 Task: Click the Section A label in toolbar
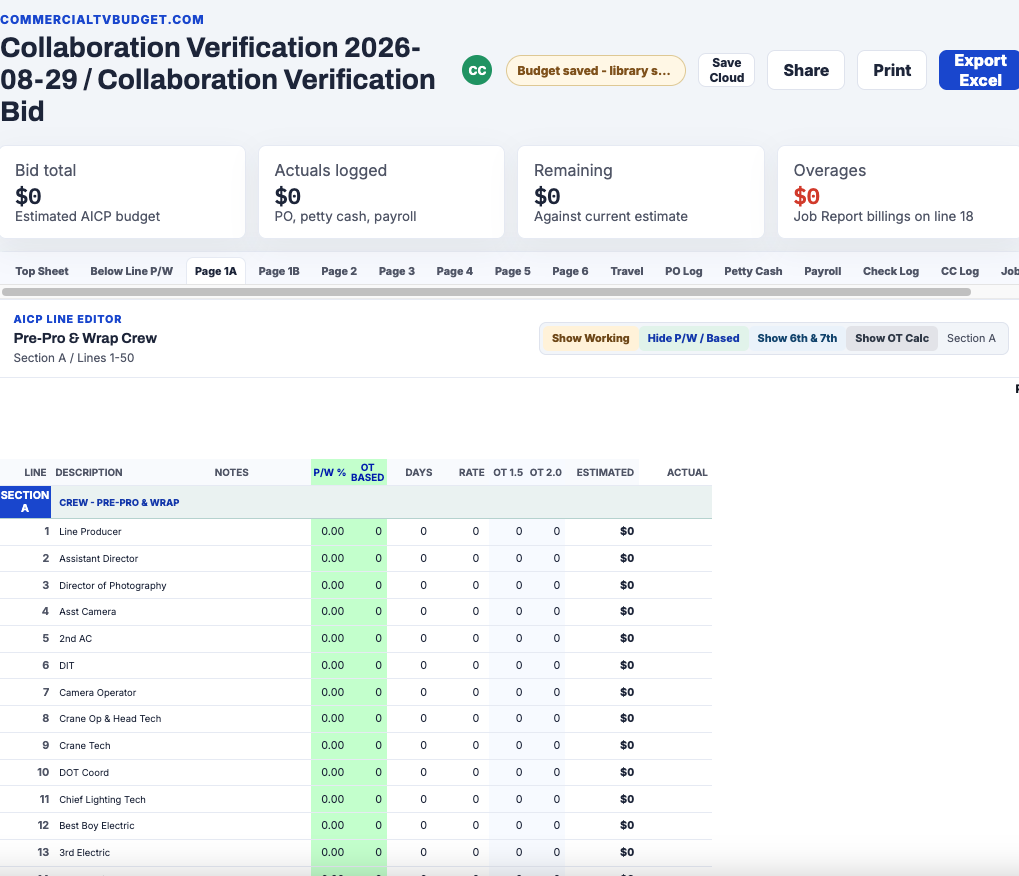tap(971, 338)
